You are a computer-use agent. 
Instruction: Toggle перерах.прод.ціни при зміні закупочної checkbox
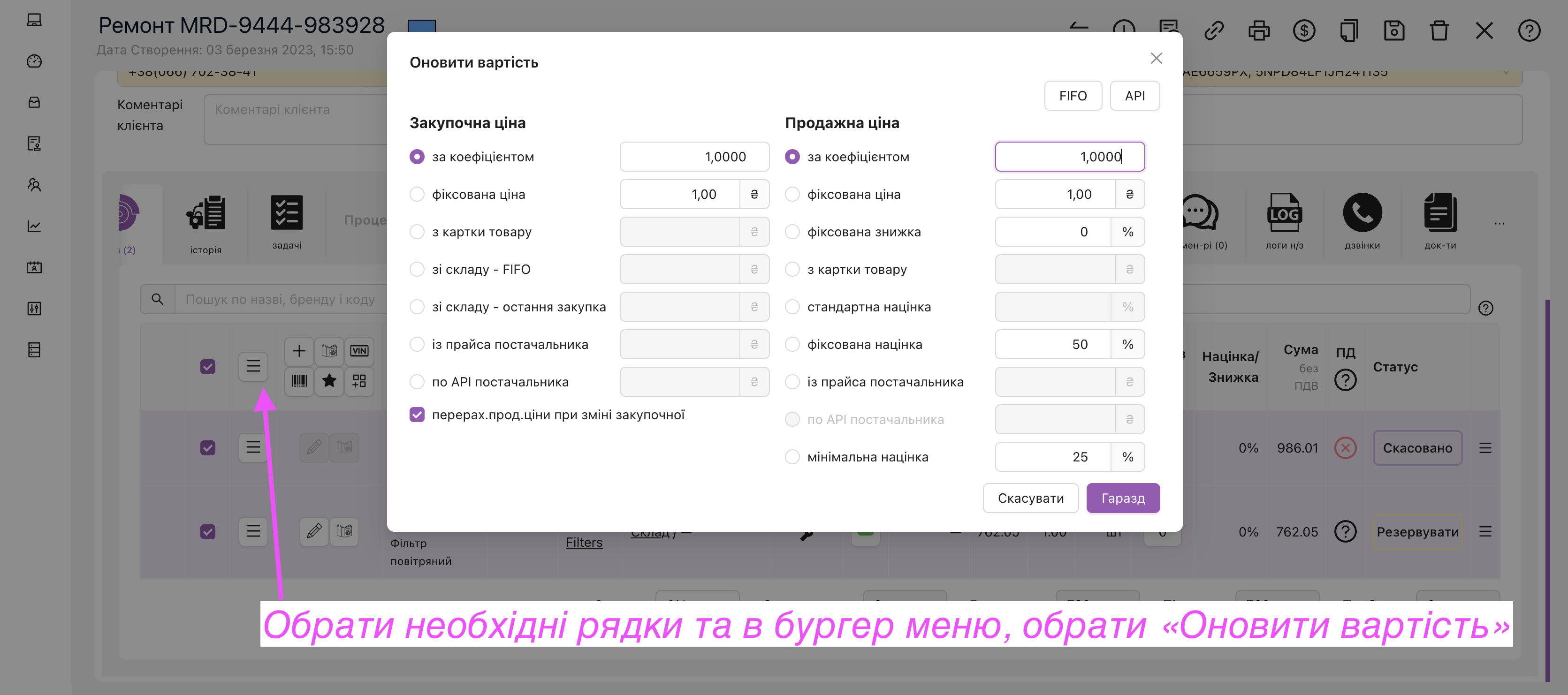[417, 415]
